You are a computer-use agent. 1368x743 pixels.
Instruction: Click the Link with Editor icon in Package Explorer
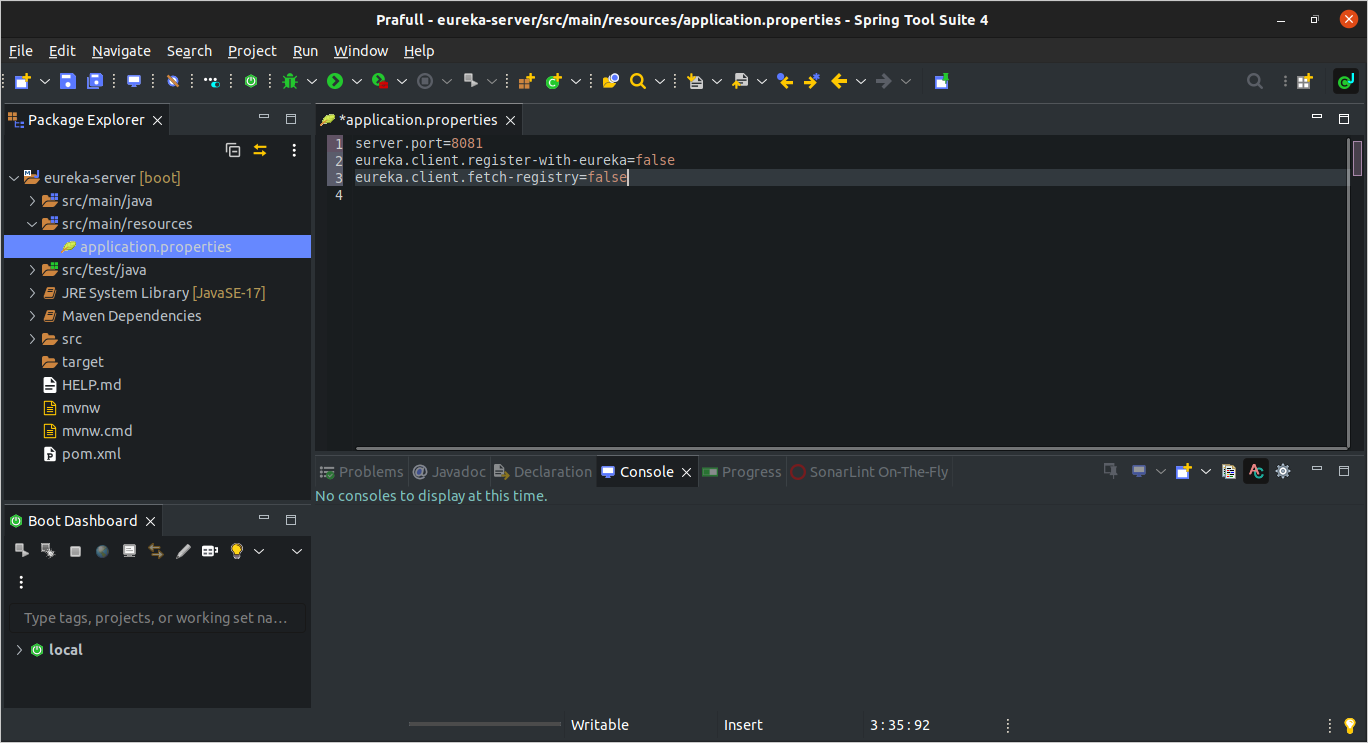coord(260,149)
